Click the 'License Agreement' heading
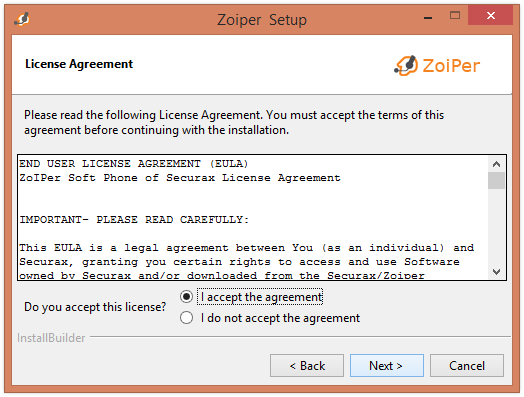This screenshot has width=524, height=397. [79, 64]
